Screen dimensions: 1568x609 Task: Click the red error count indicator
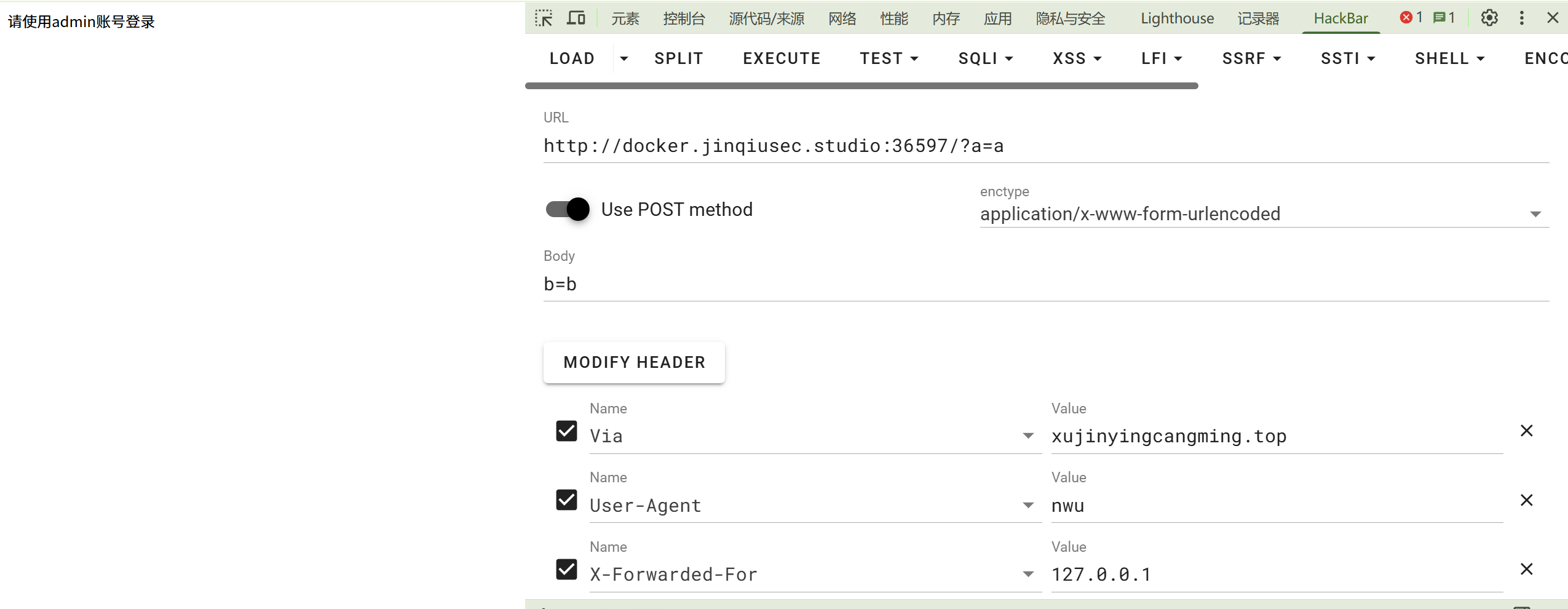click(x=1411, y=18)
